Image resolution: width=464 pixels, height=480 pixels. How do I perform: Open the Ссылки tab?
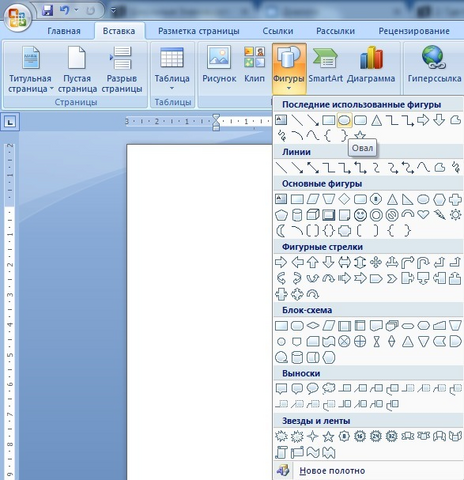click(x=278, y=31)
